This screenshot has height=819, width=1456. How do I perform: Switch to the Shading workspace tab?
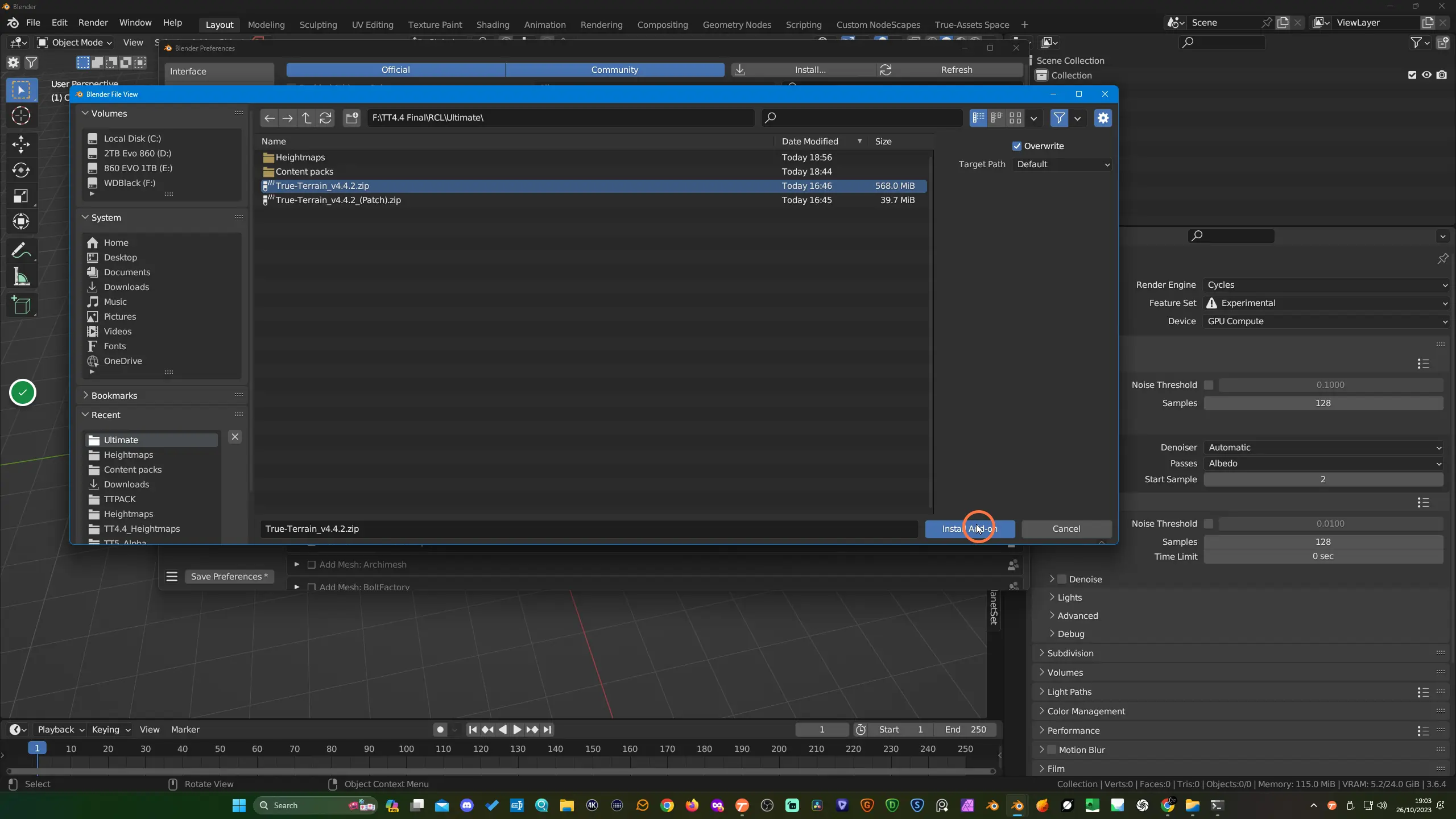493,24
